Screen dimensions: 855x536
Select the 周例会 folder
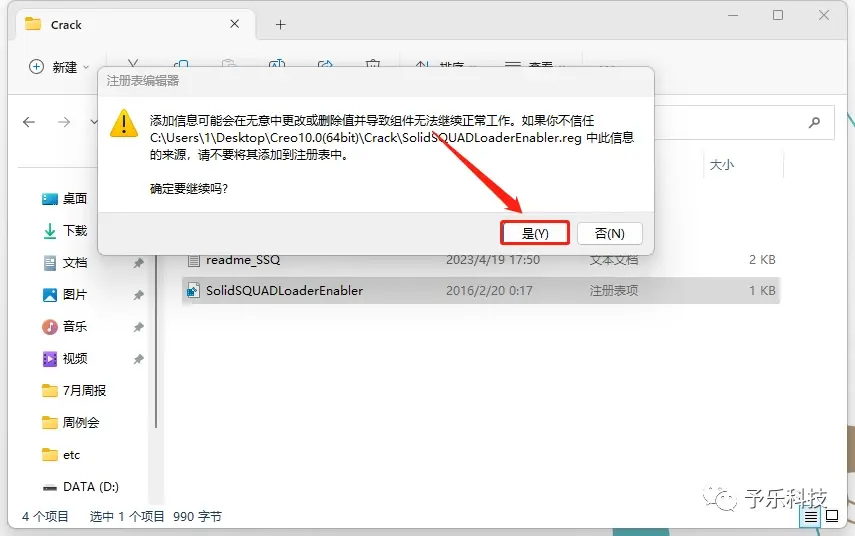coord(70,423)
